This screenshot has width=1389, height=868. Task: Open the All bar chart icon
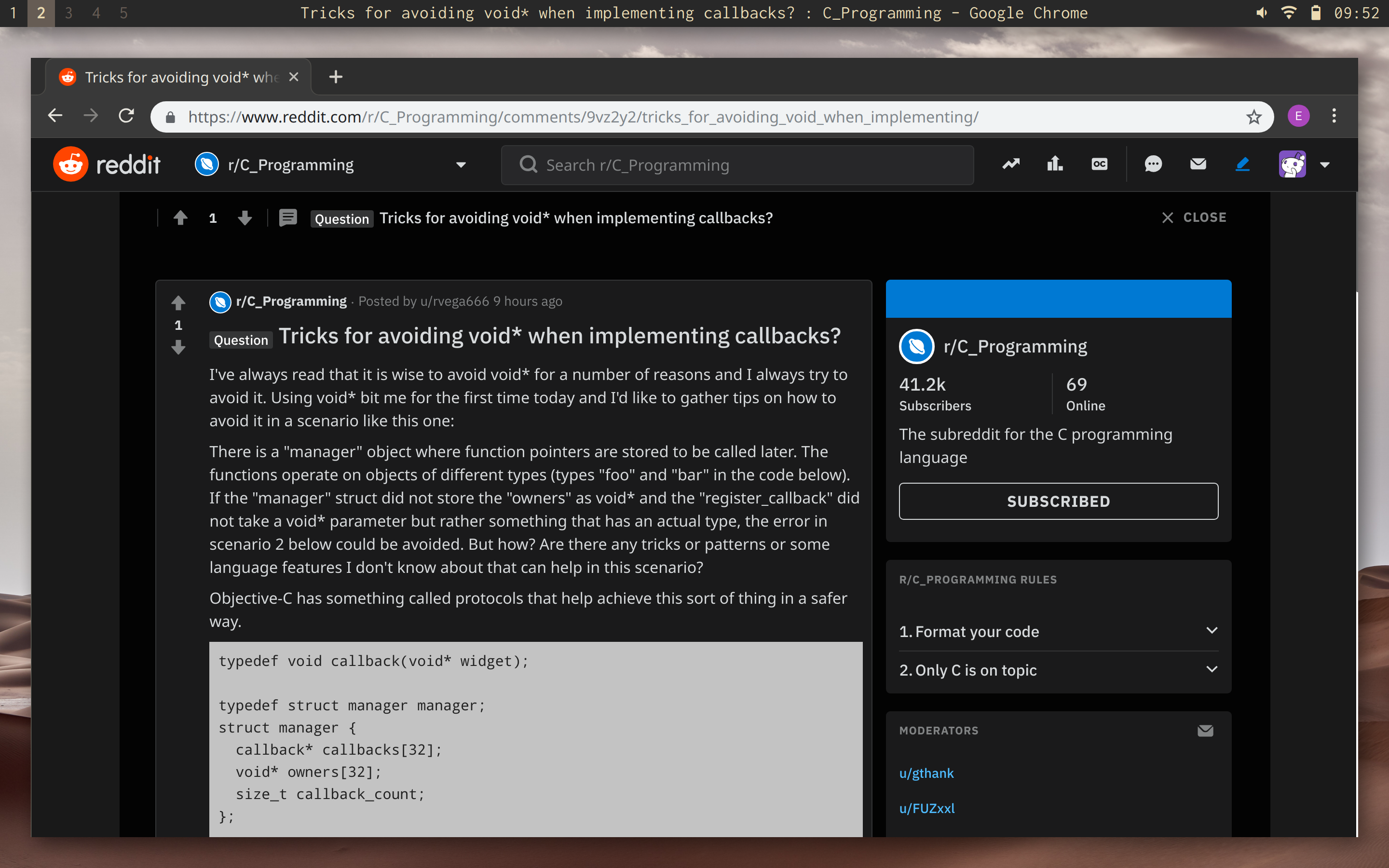(1055, 165)
